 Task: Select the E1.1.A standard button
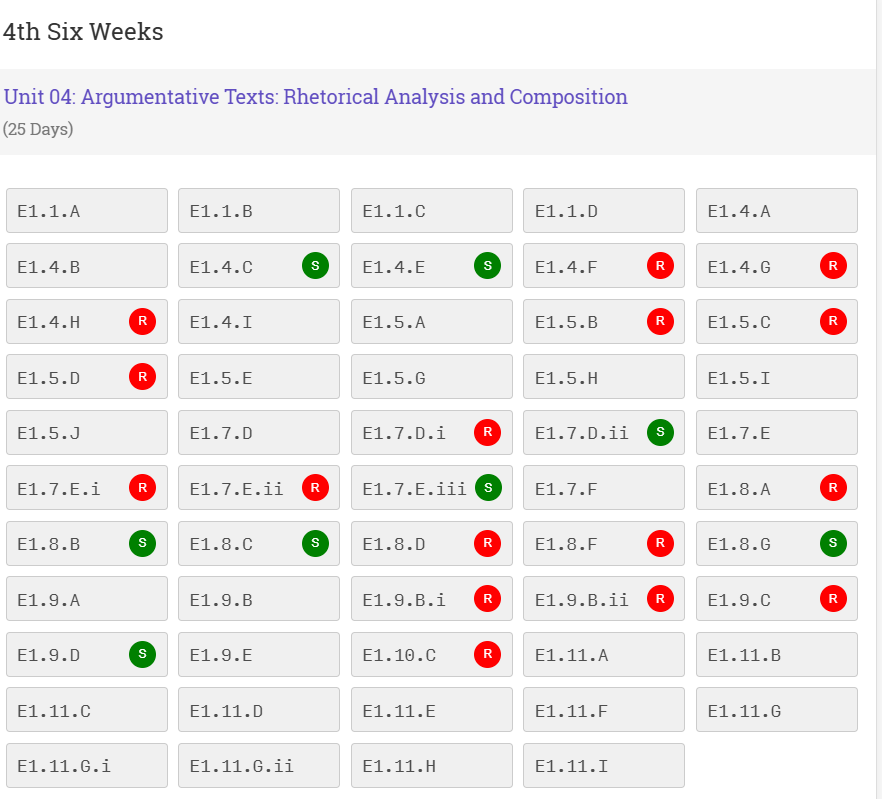pyautogui.click(x=87, y=211)
